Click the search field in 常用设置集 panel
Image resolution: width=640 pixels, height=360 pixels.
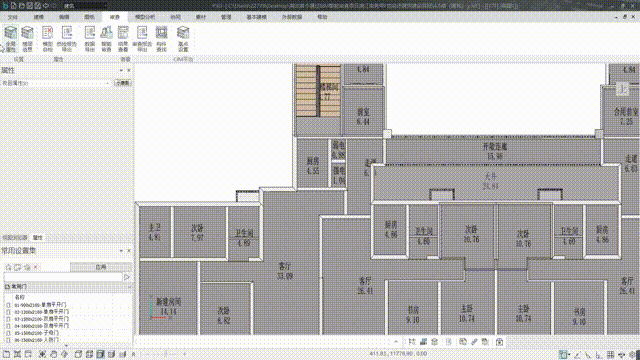click(x=63, y=278)
